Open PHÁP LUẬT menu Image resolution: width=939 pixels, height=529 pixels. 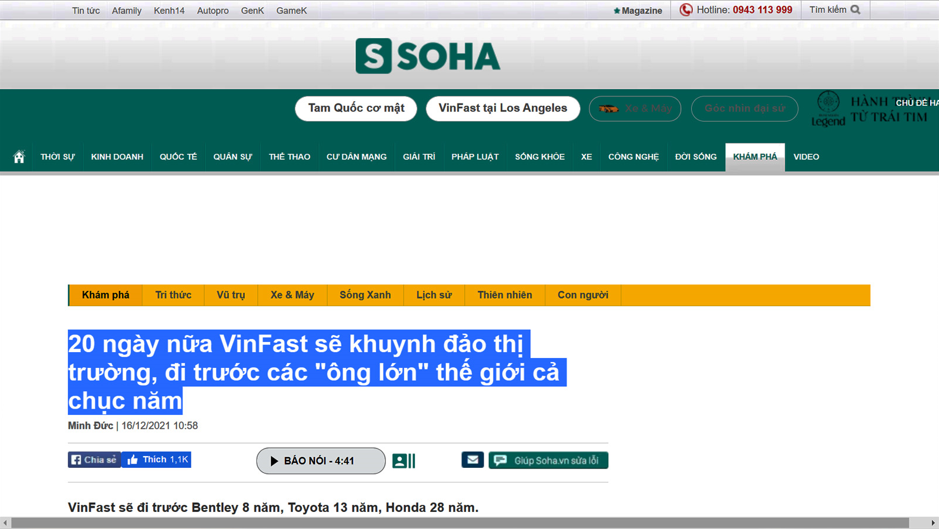475,157
